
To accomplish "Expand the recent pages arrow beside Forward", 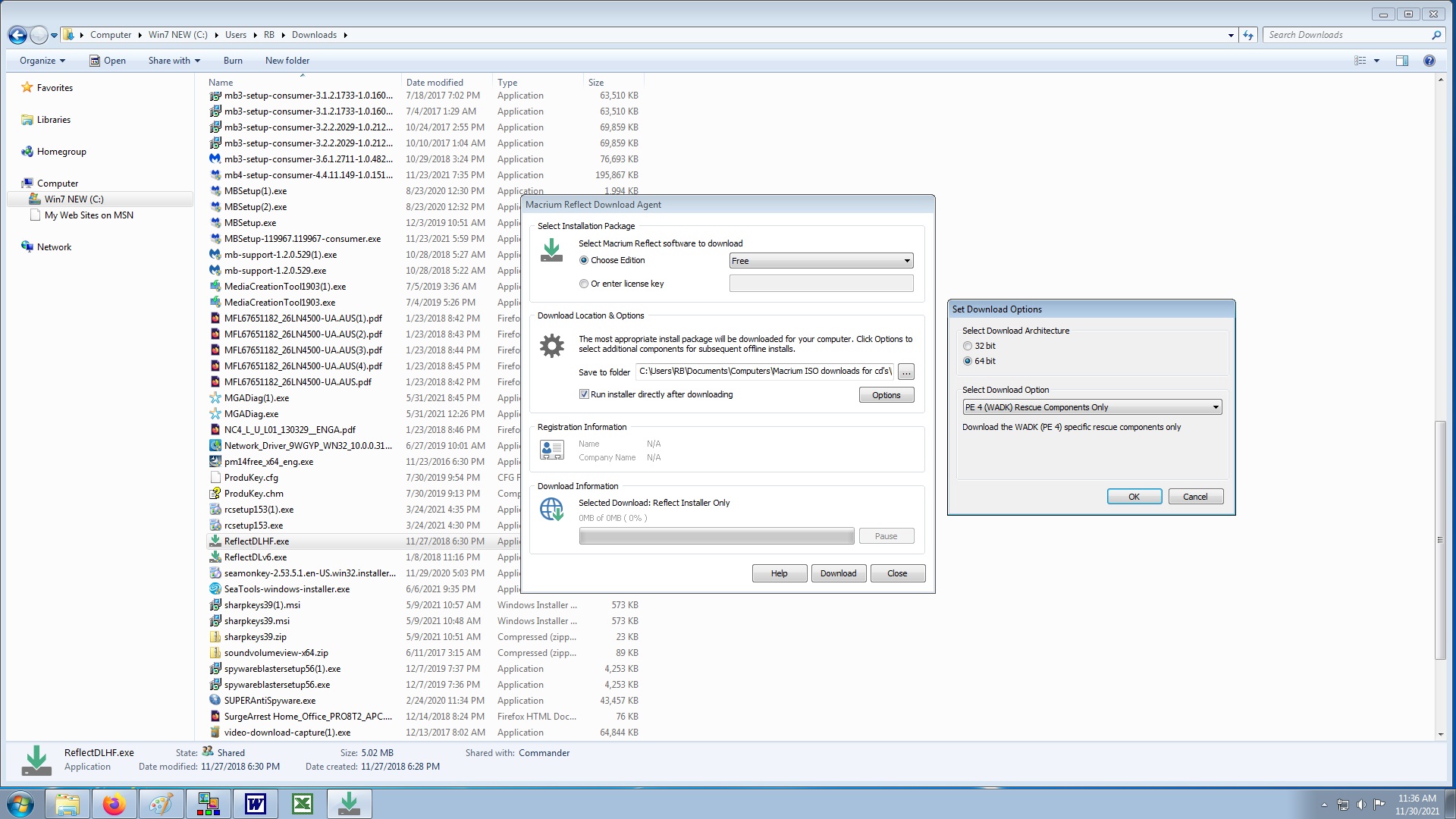I will point(54,35).
